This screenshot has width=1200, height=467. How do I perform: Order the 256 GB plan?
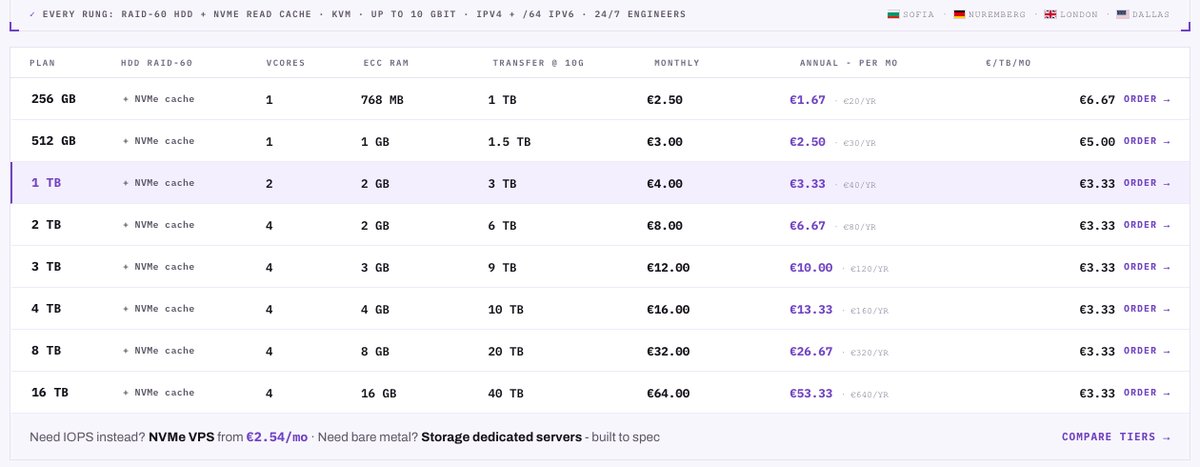click(x=1146, y=99)
